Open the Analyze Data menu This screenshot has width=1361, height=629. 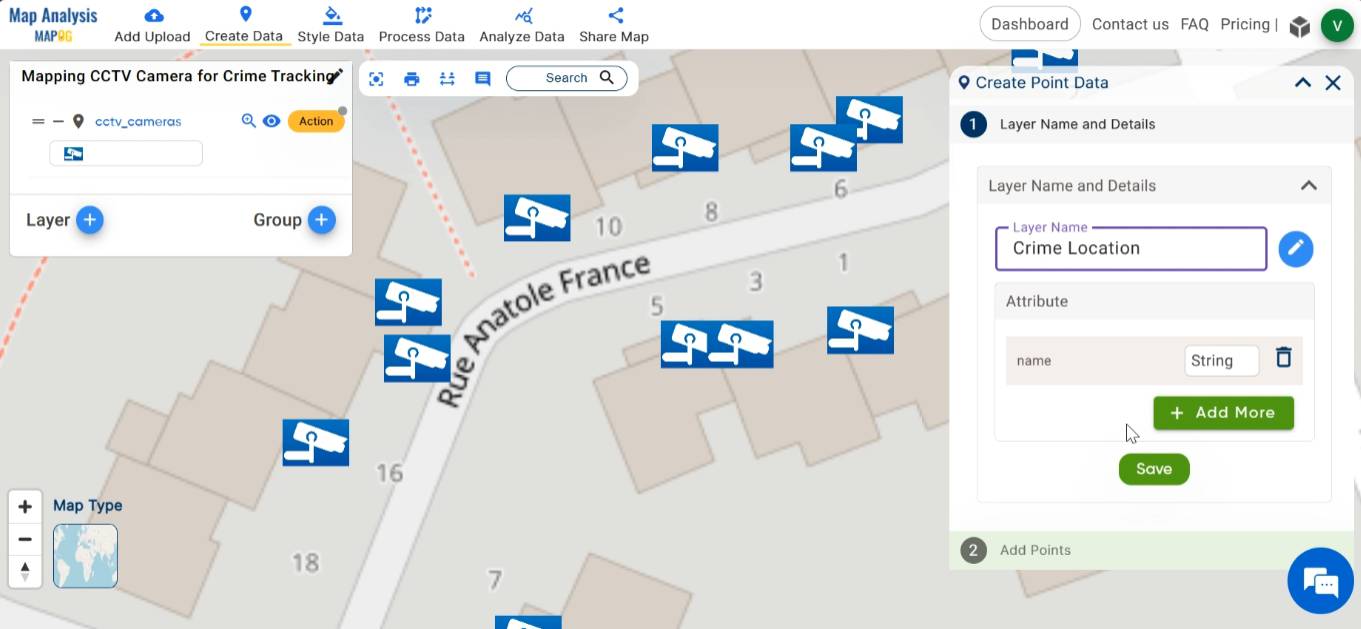(x=522, y=25)
